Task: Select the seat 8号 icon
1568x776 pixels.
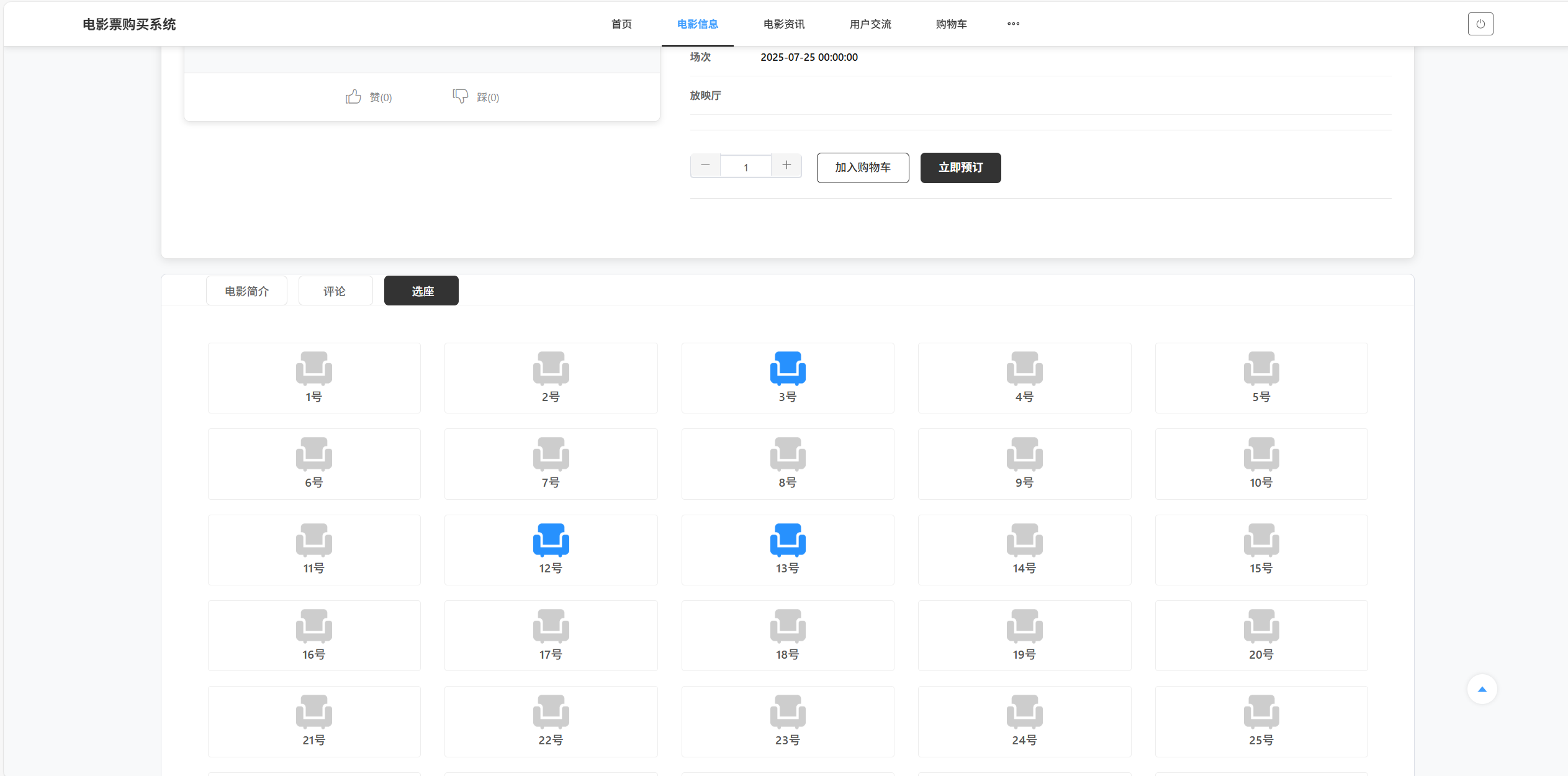Action: click(788, 454)
